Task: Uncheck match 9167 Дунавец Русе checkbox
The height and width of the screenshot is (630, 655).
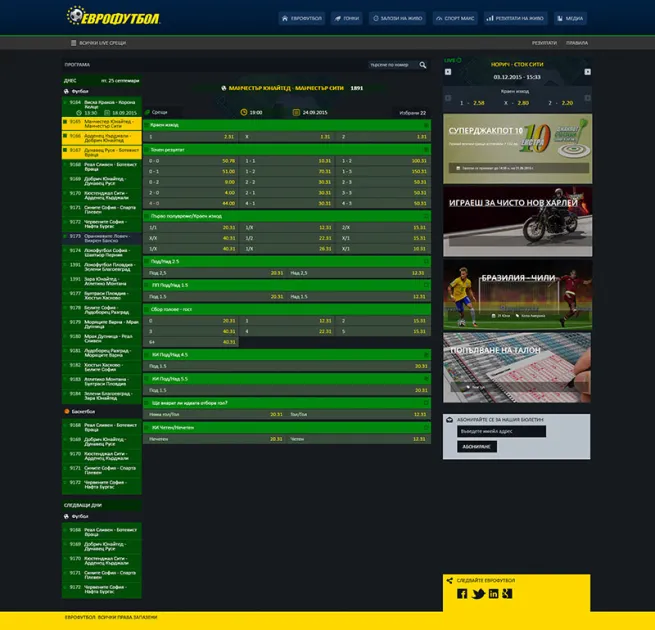Action: tap(65, 150)
